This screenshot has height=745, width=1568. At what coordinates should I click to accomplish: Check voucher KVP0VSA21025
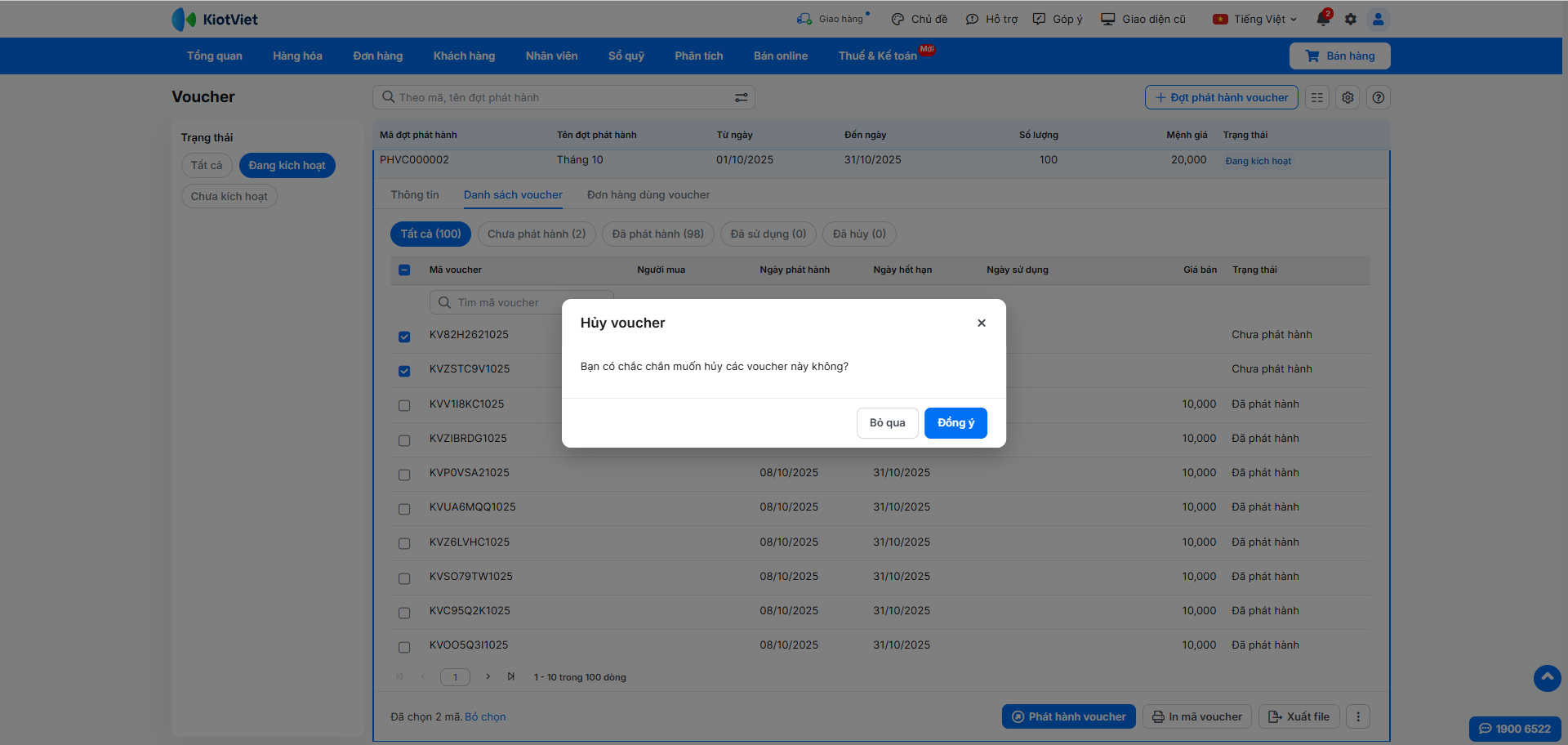(404, 474)
